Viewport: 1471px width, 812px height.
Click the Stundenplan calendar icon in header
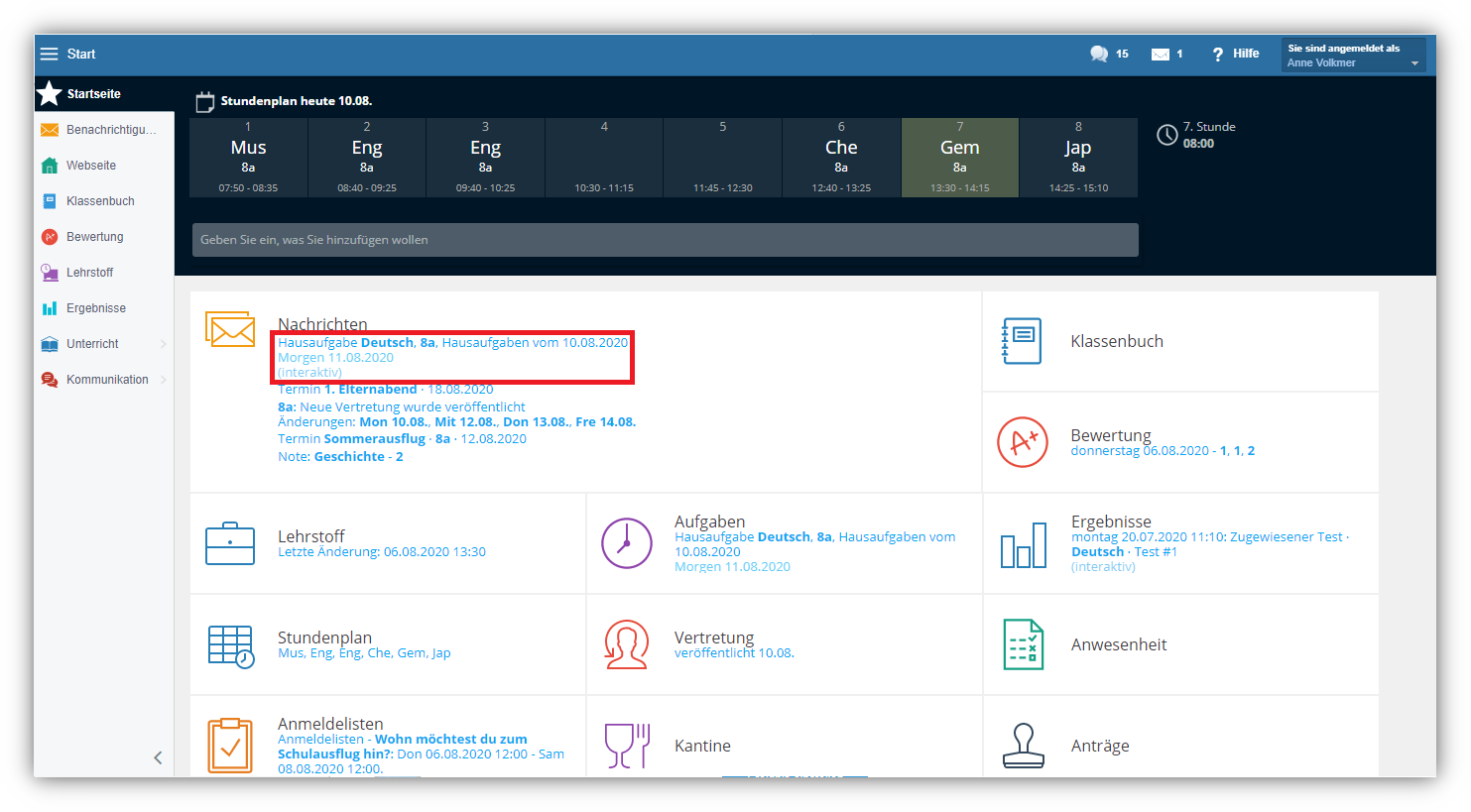(205, 101)
